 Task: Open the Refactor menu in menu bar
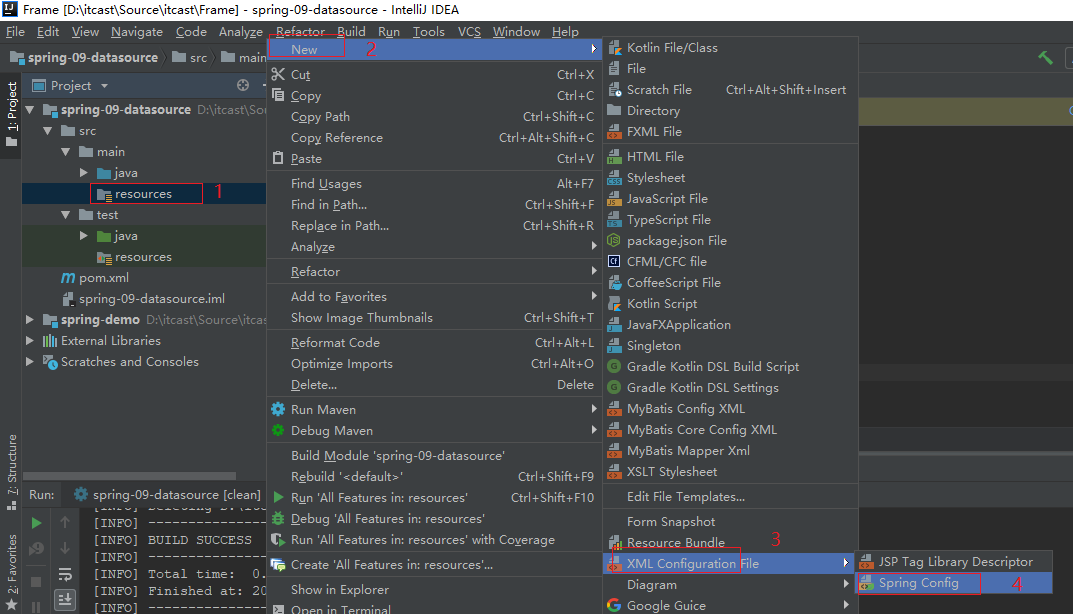pos(300,32)
